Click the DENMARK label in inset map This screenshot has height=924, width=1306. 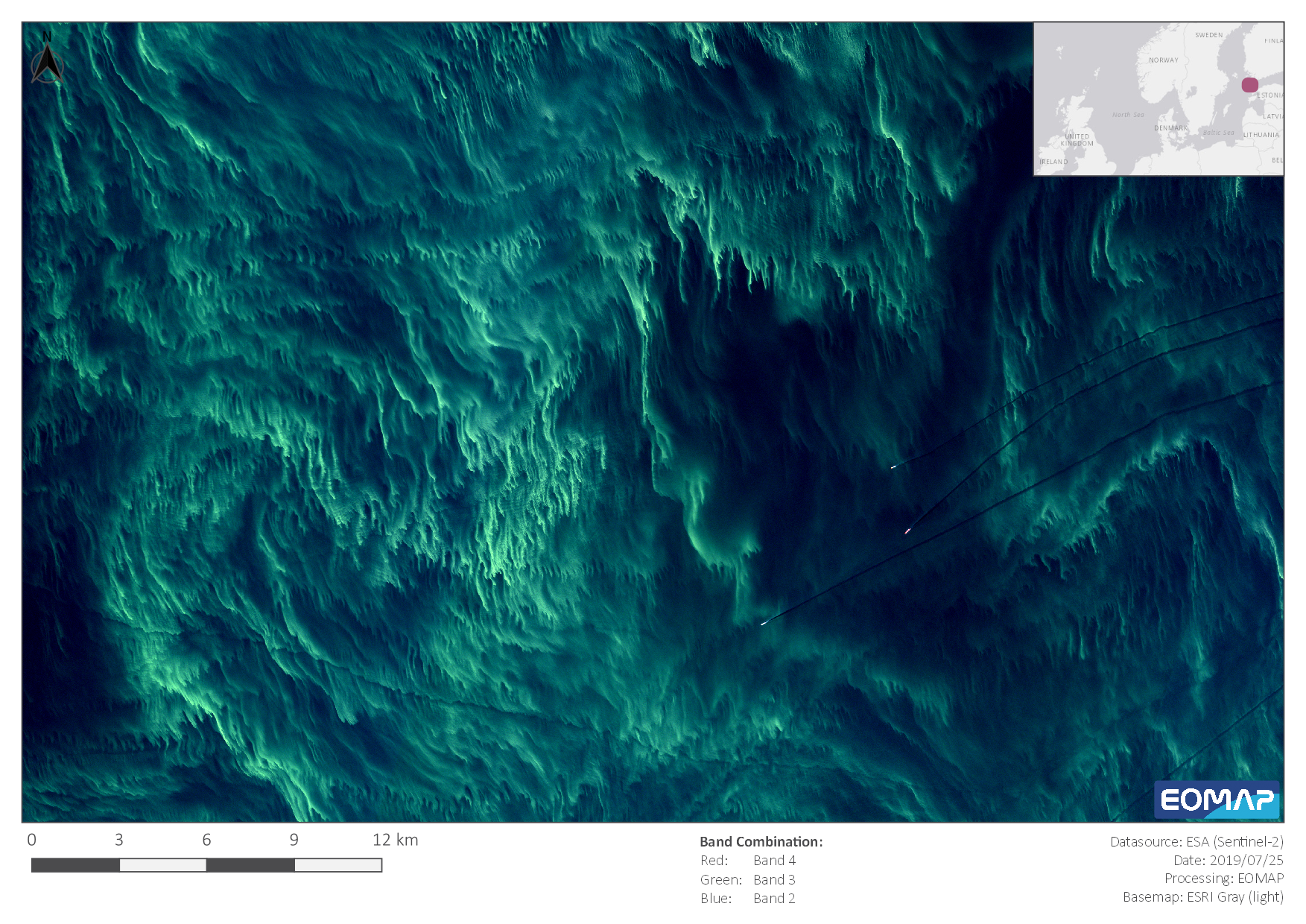(x=1170, y=128)
